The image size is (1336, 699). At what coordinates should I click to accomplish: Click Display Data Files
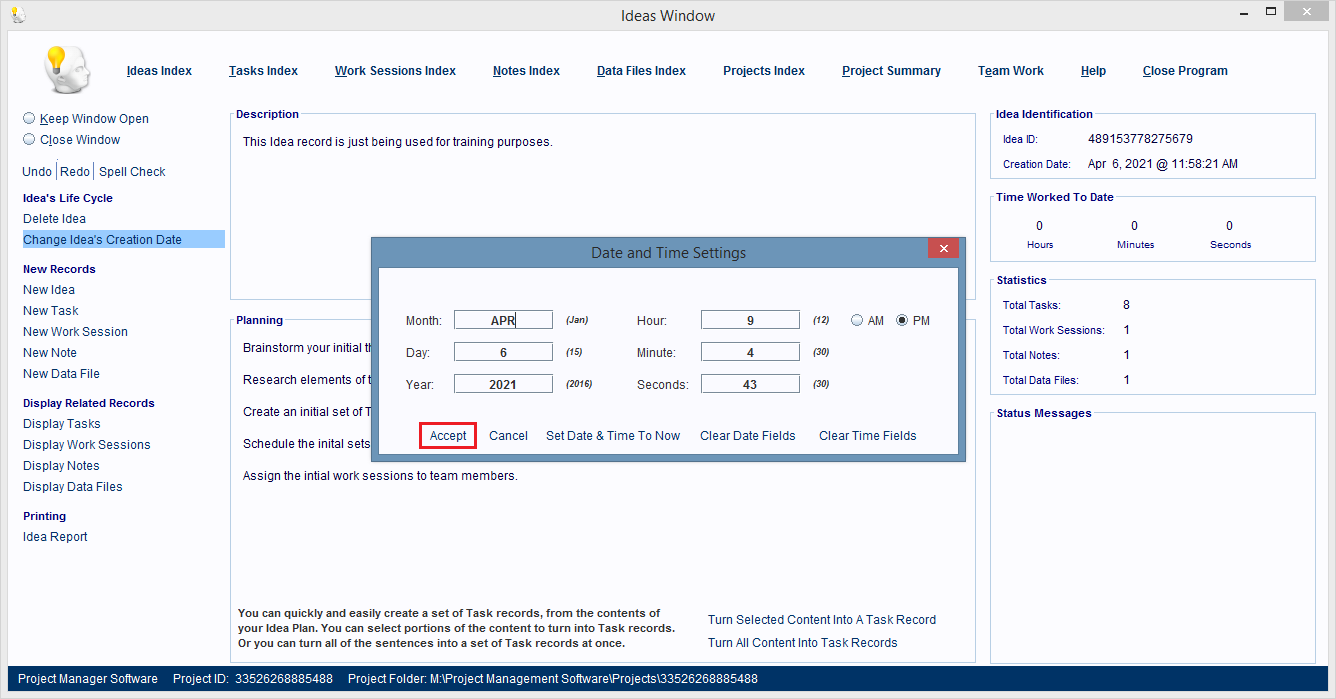[73, 486]
